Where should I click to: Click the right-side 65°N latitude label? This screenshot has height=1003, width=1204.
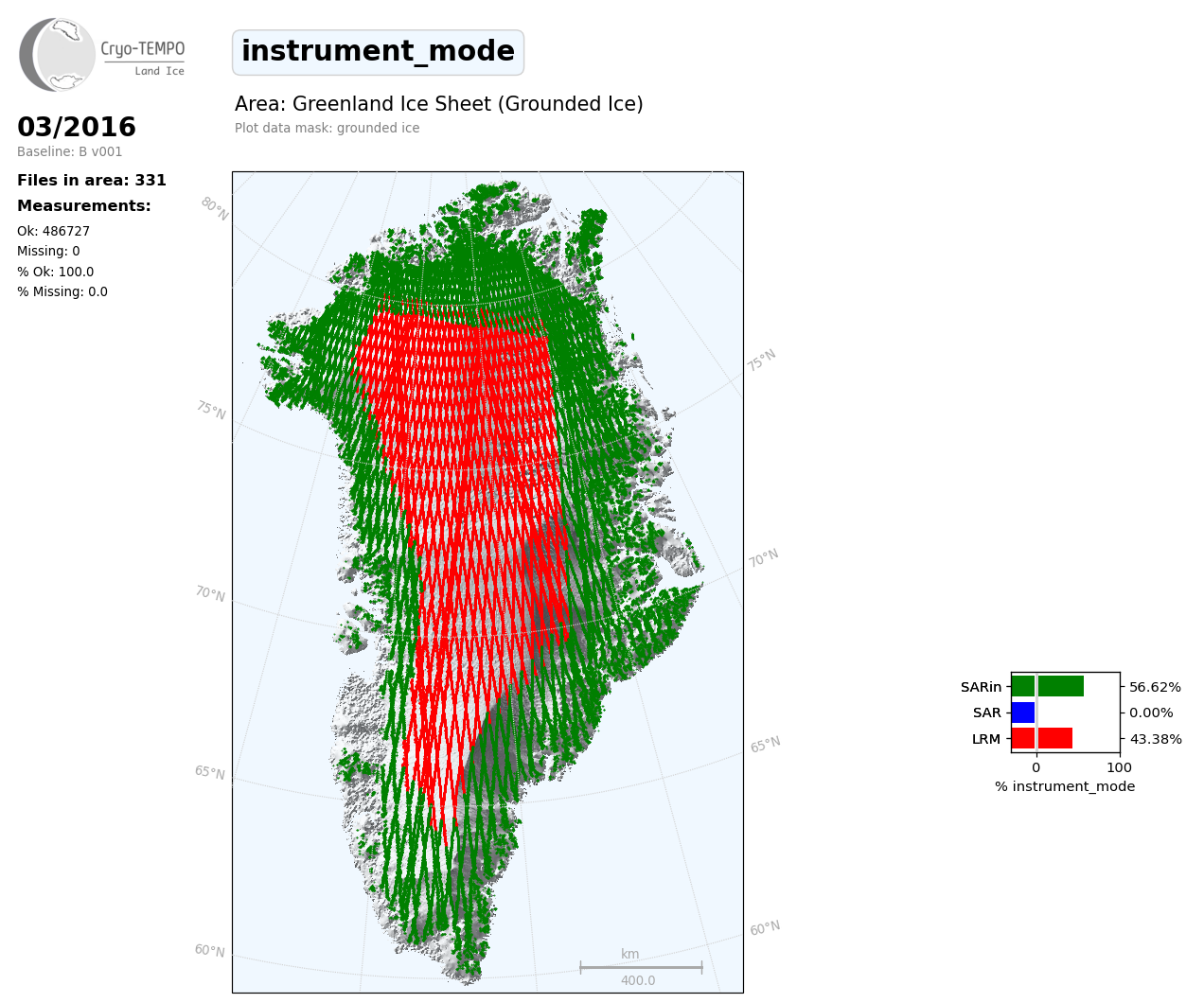[766, 745]
